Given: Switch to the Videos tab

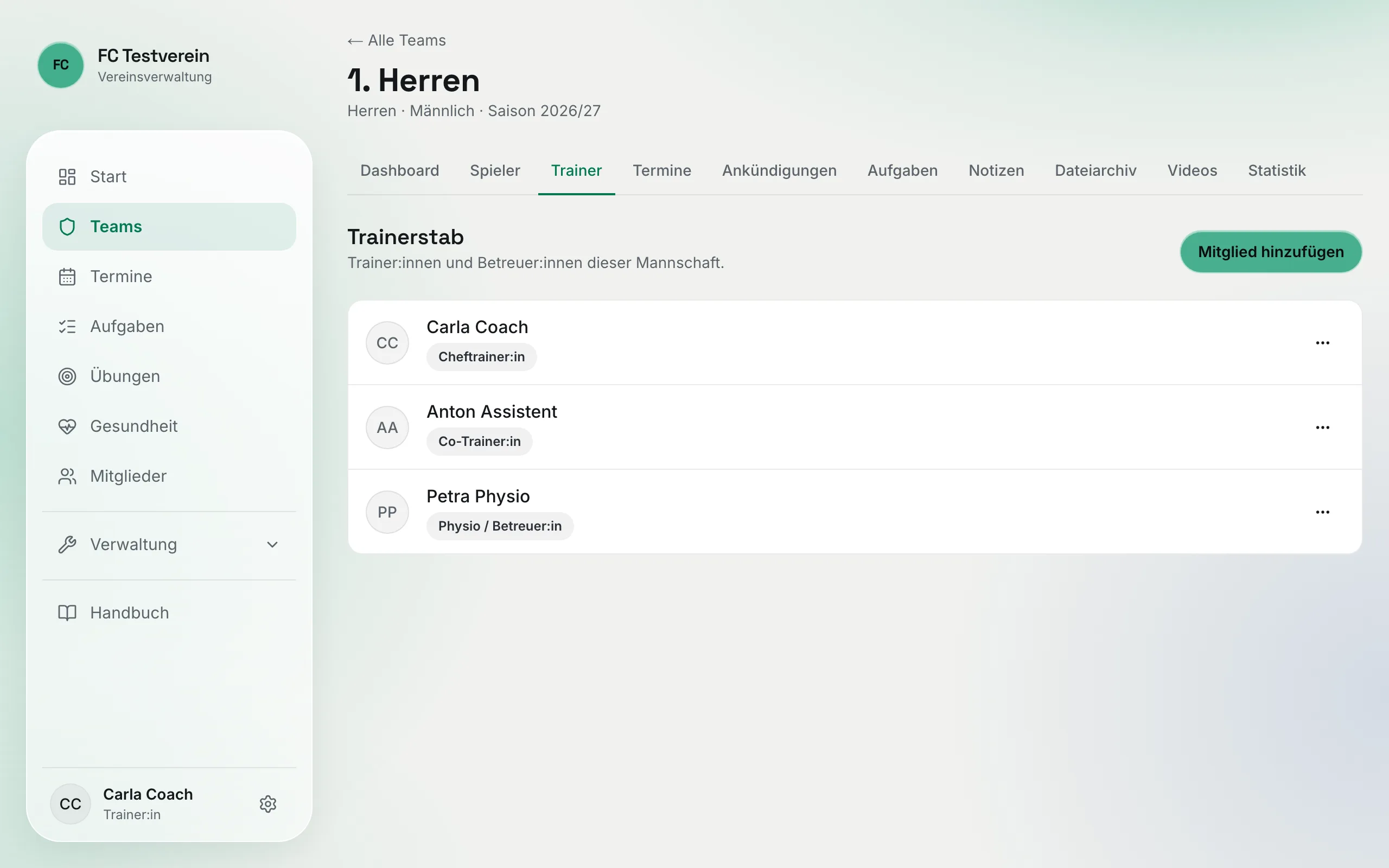Looking at the screenshot, I should click(1192, 170).
